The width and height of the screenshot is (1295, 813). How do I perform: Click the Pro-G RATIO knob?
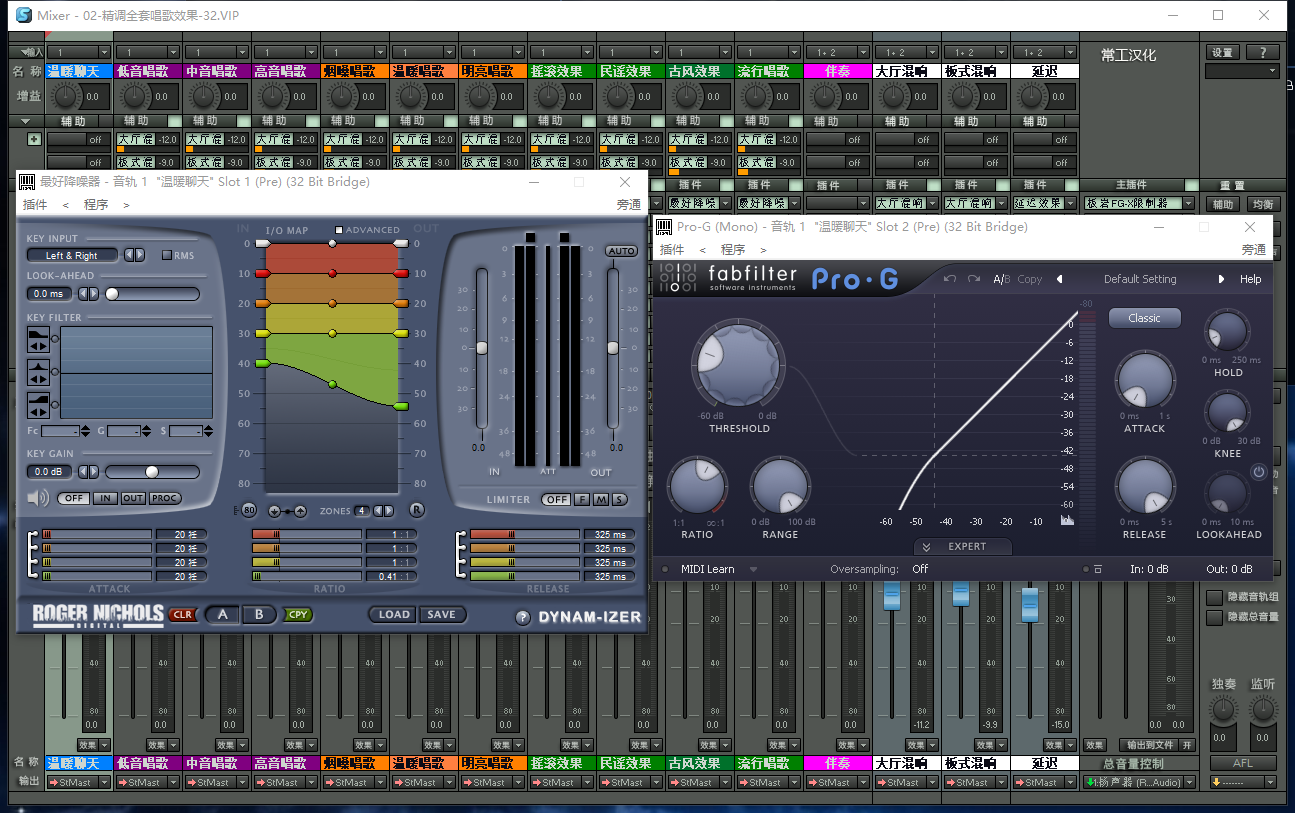coord(697,488)
